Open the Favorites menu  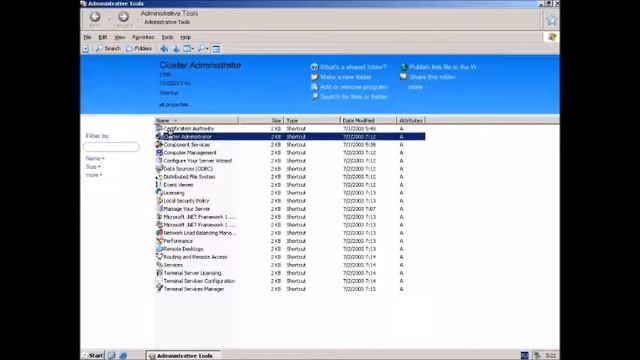point(143,37)
